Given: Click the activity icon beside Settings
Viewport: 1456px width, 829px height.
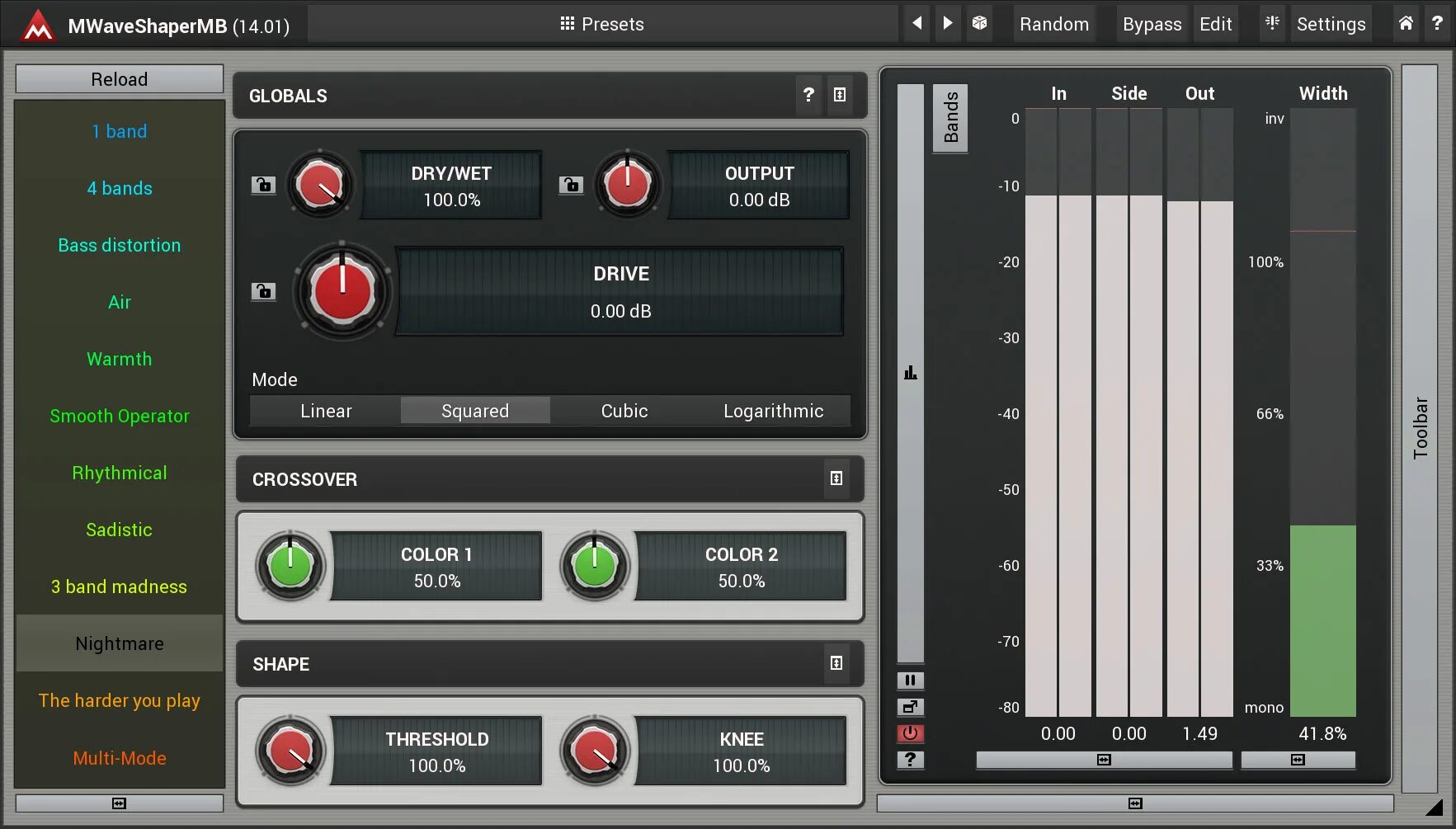Looking at the screenshot, I should click(1272, 23).
